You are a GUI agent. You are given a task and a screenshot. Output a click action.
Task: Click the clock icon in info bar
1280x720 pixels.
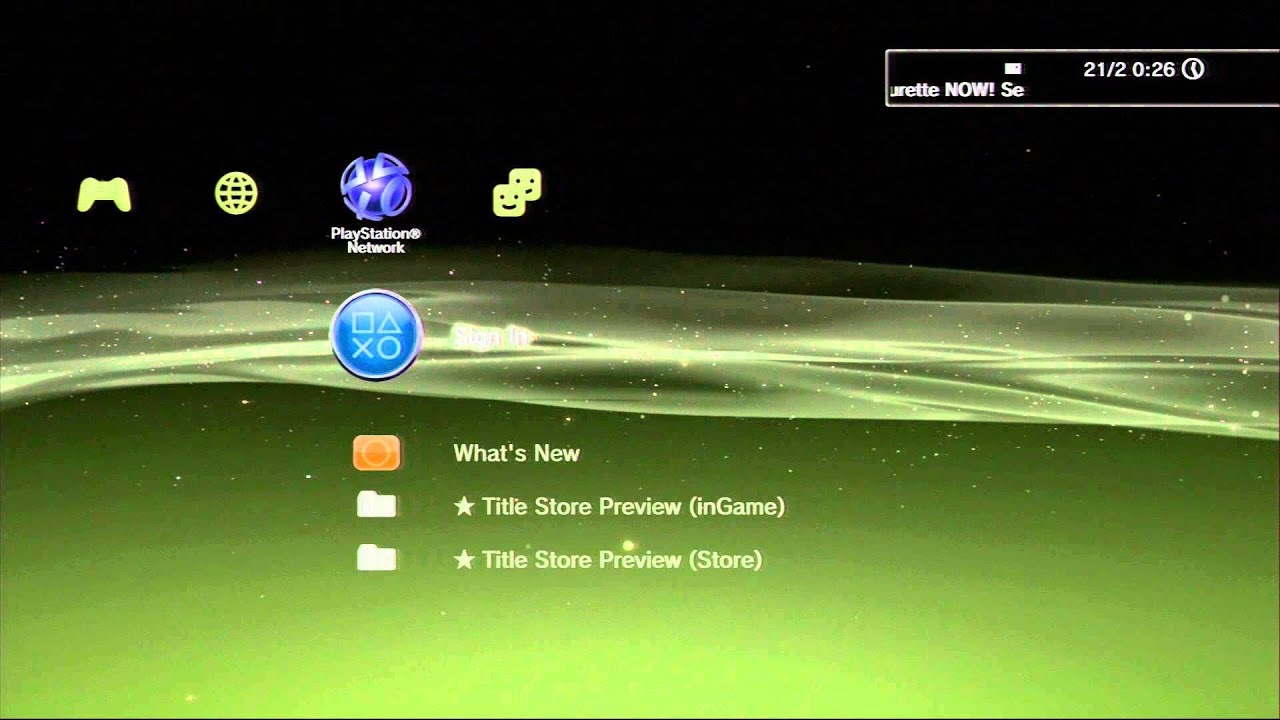coord(1193,69)
